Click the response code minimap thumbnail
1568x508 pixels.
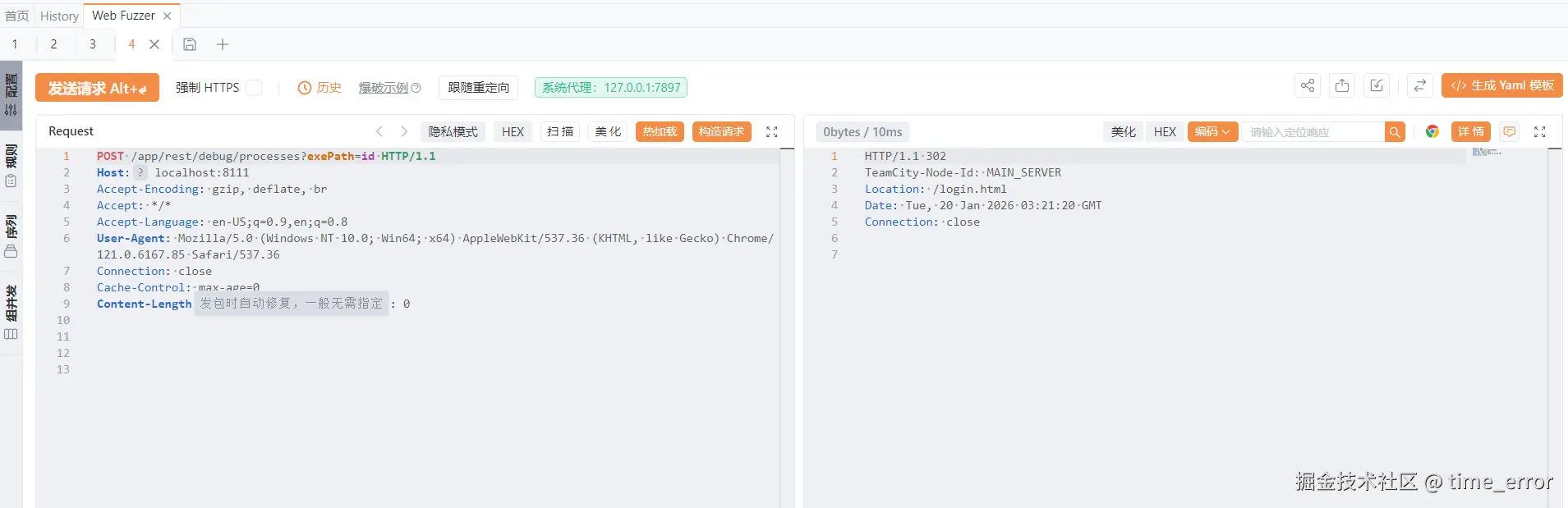coord(1487,153)
